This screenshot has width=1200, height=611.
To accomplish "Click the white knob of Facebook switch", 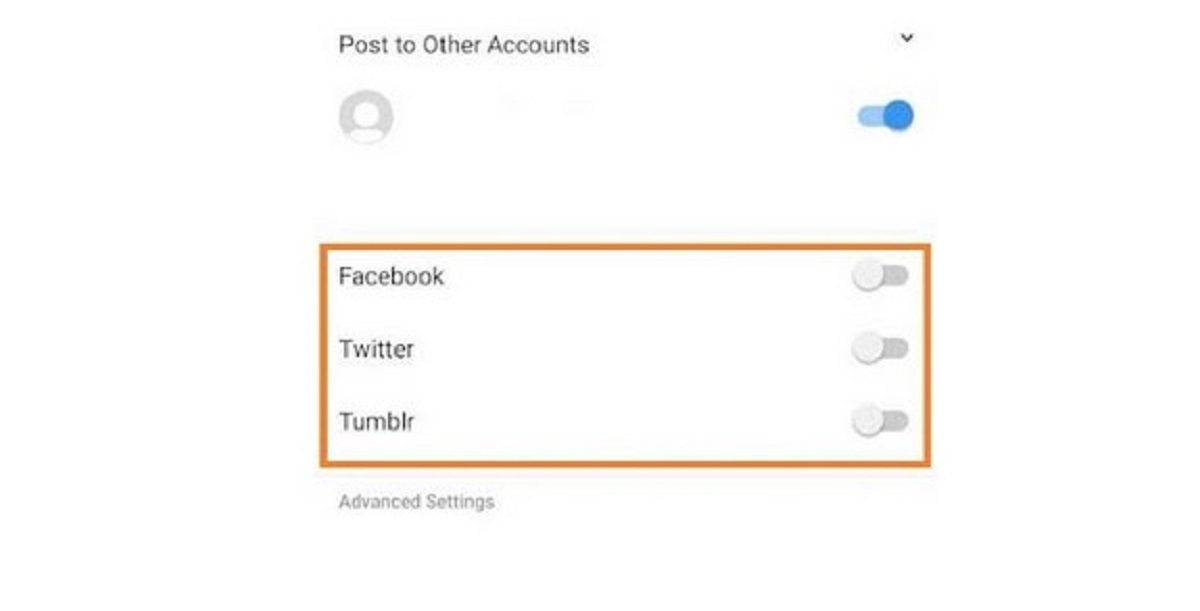I will [868, 277].
